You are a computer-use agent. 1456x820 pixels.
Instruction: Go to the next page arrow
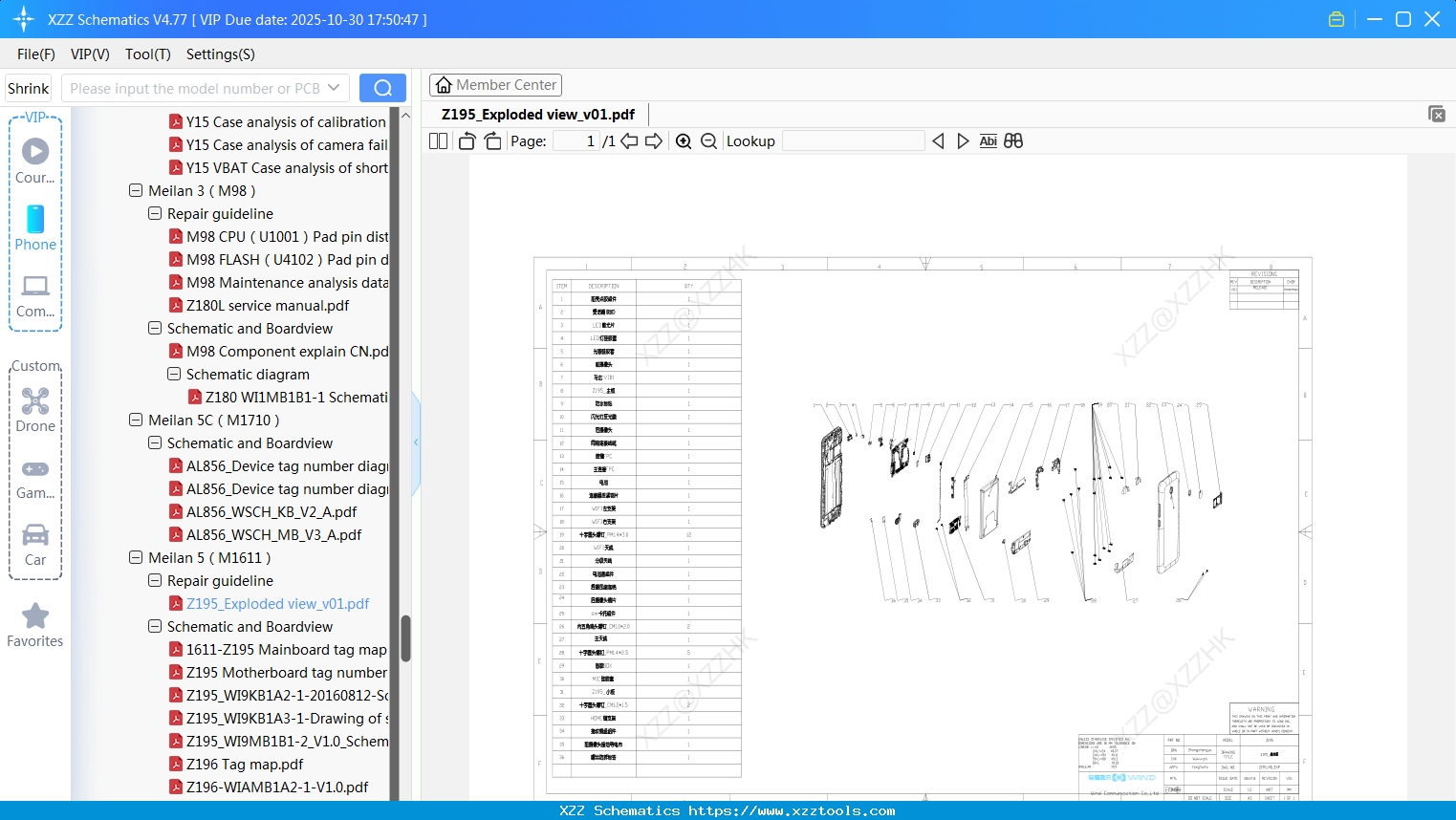[654, 140]
